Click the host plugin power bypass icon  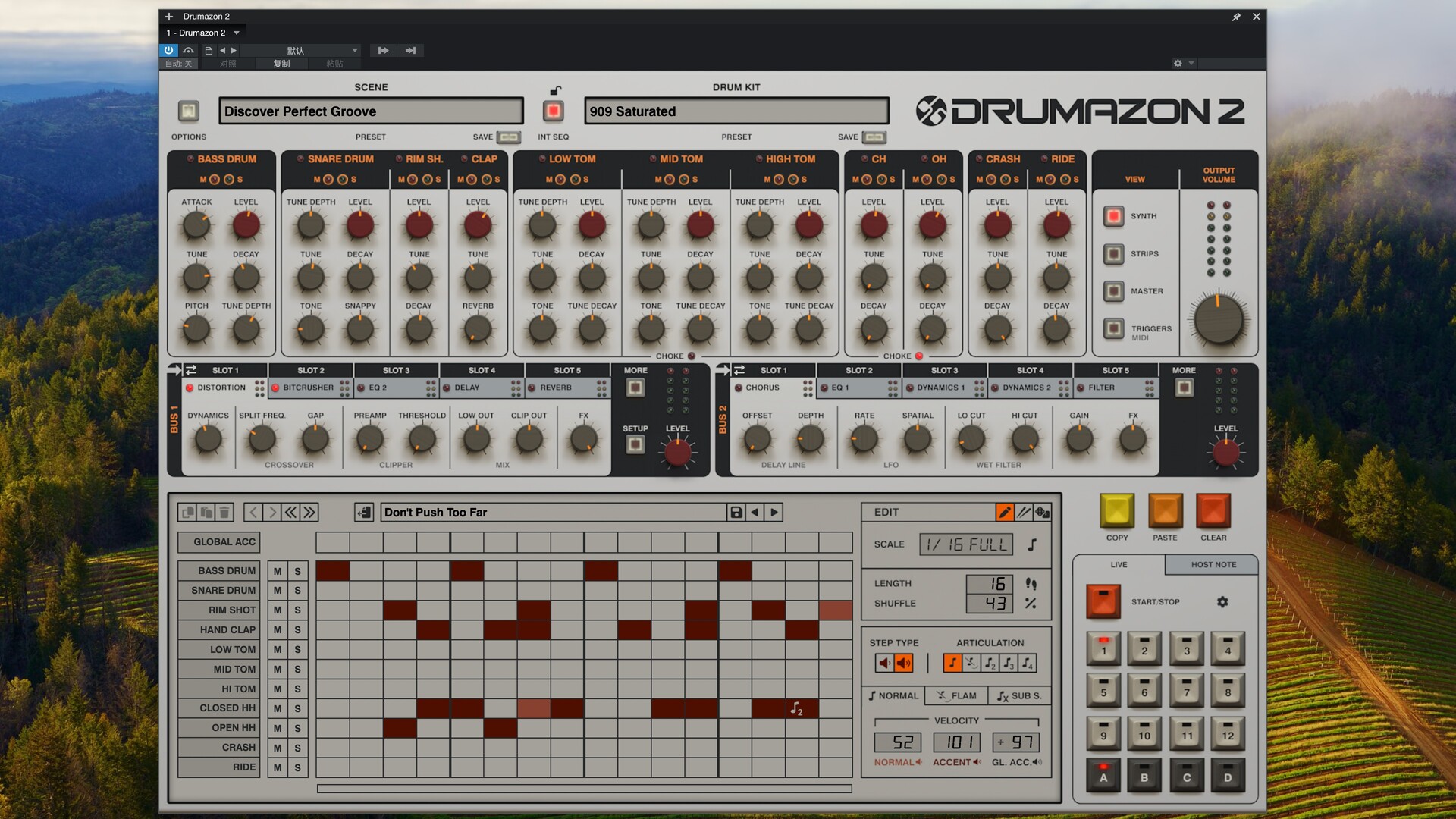pyautogui.click(x=168, y=50)
